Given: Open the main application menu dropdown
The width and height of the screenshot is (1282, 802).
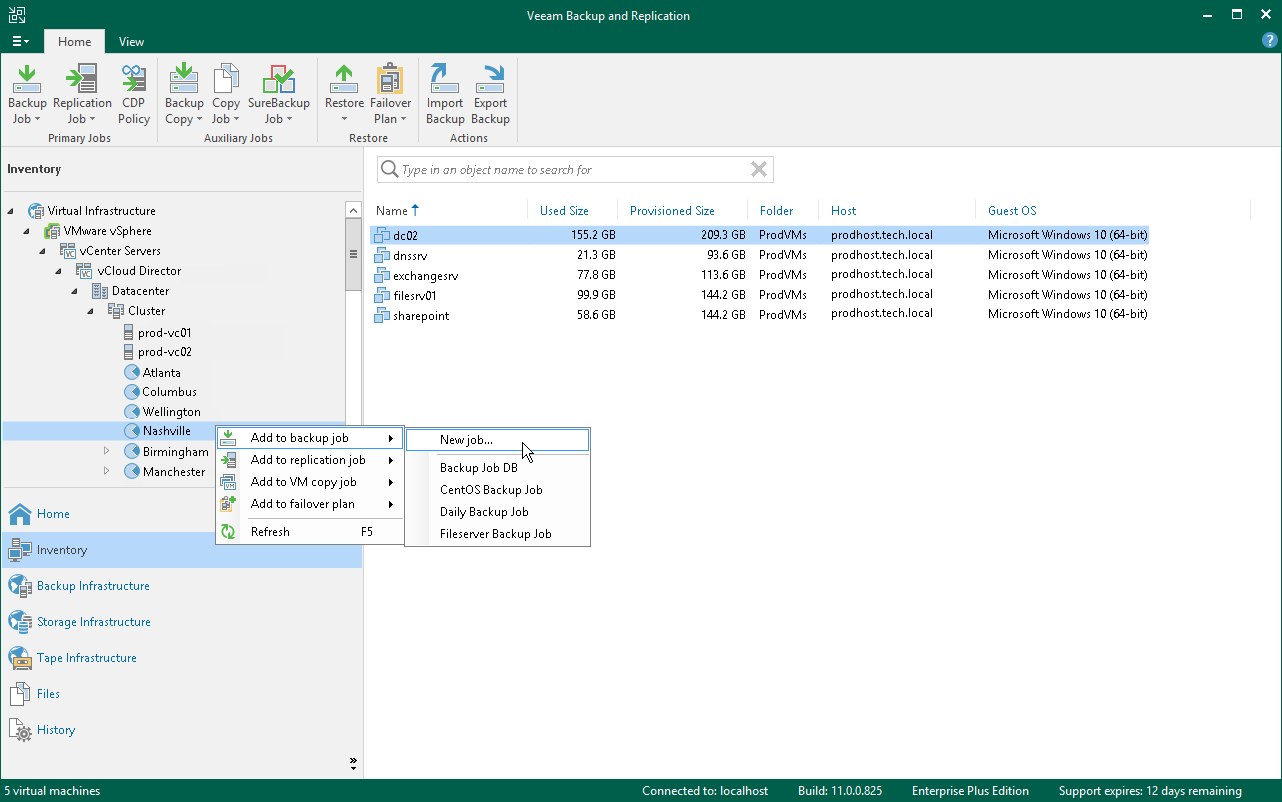Looking at the screenshot, I should tap(20, 42).
